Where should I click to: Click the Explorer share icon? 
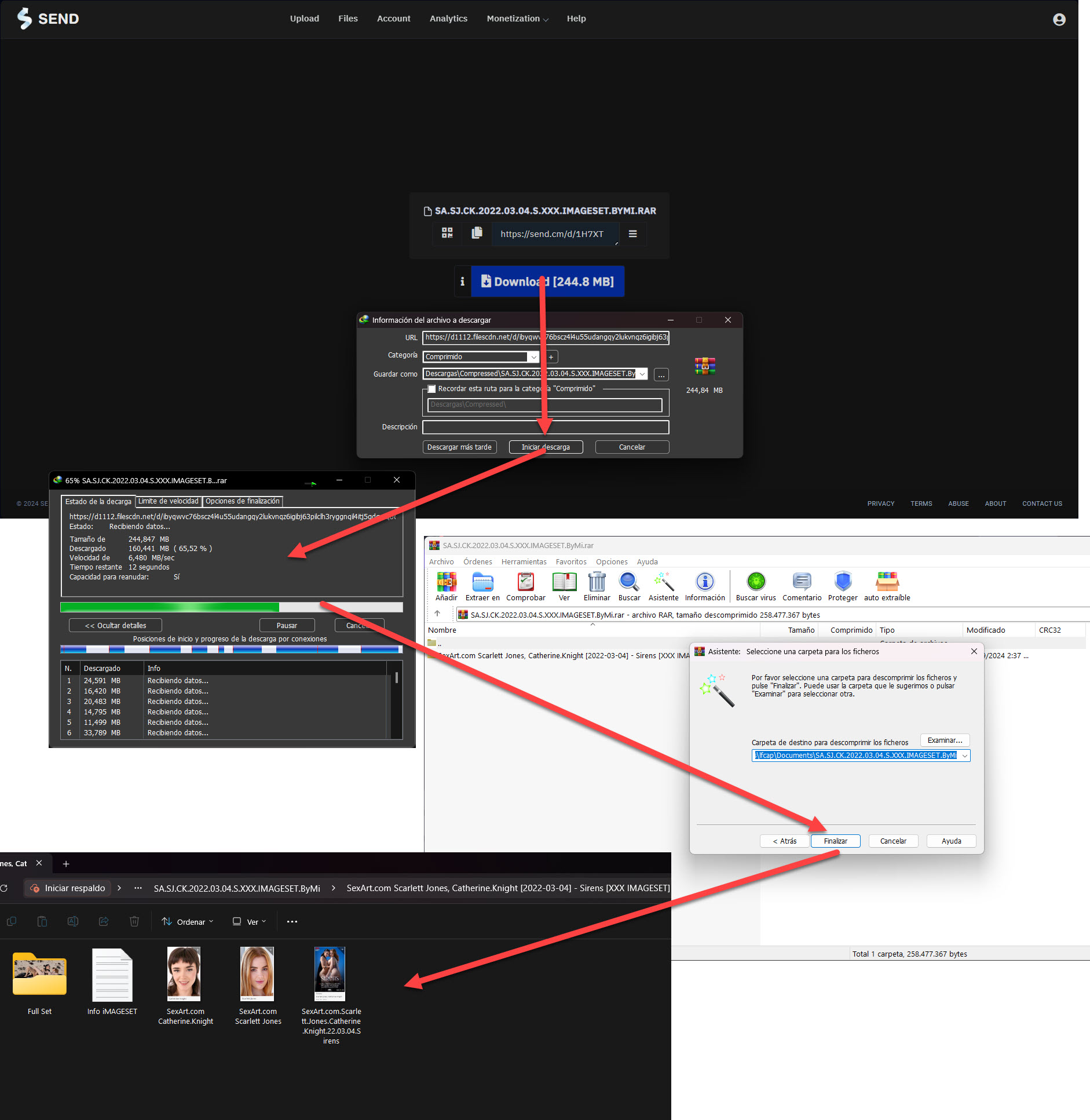click(x=104, y=921)
